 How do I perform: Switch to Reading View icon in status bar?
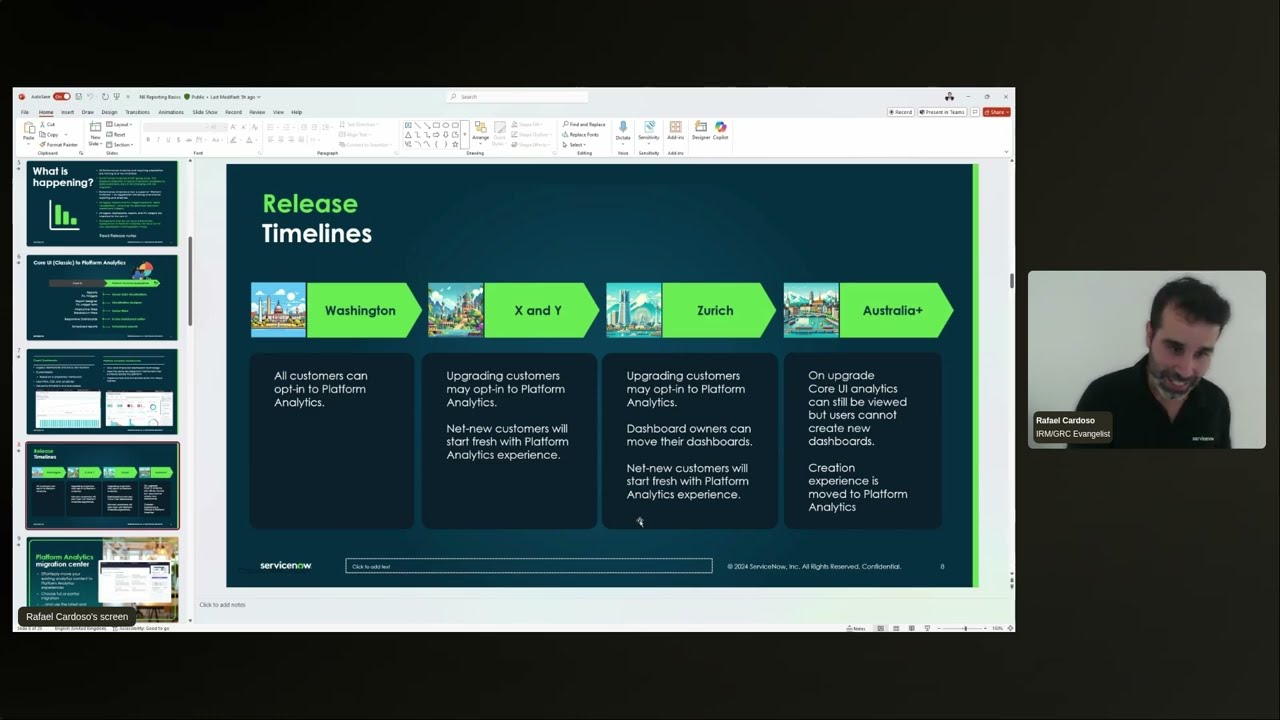tap(912, 628)
